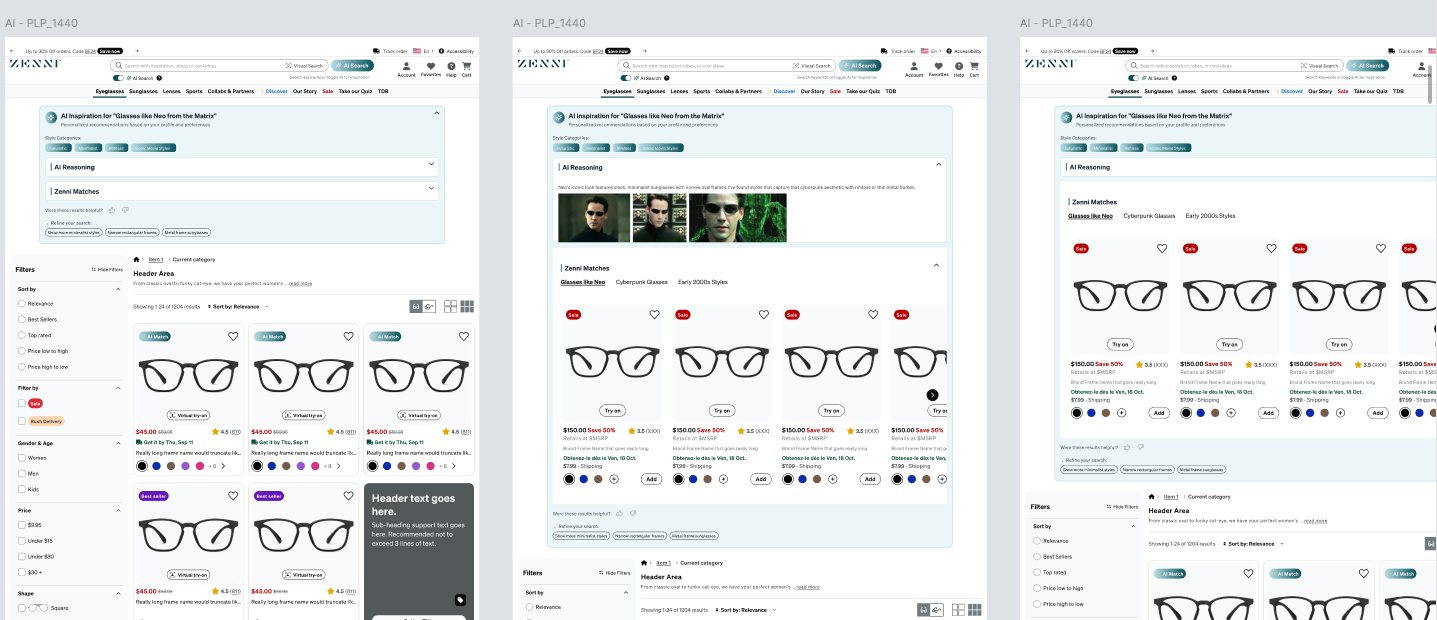Screen dimensions: 1437x620
Task: Click the Account icon
Action: 406,67
